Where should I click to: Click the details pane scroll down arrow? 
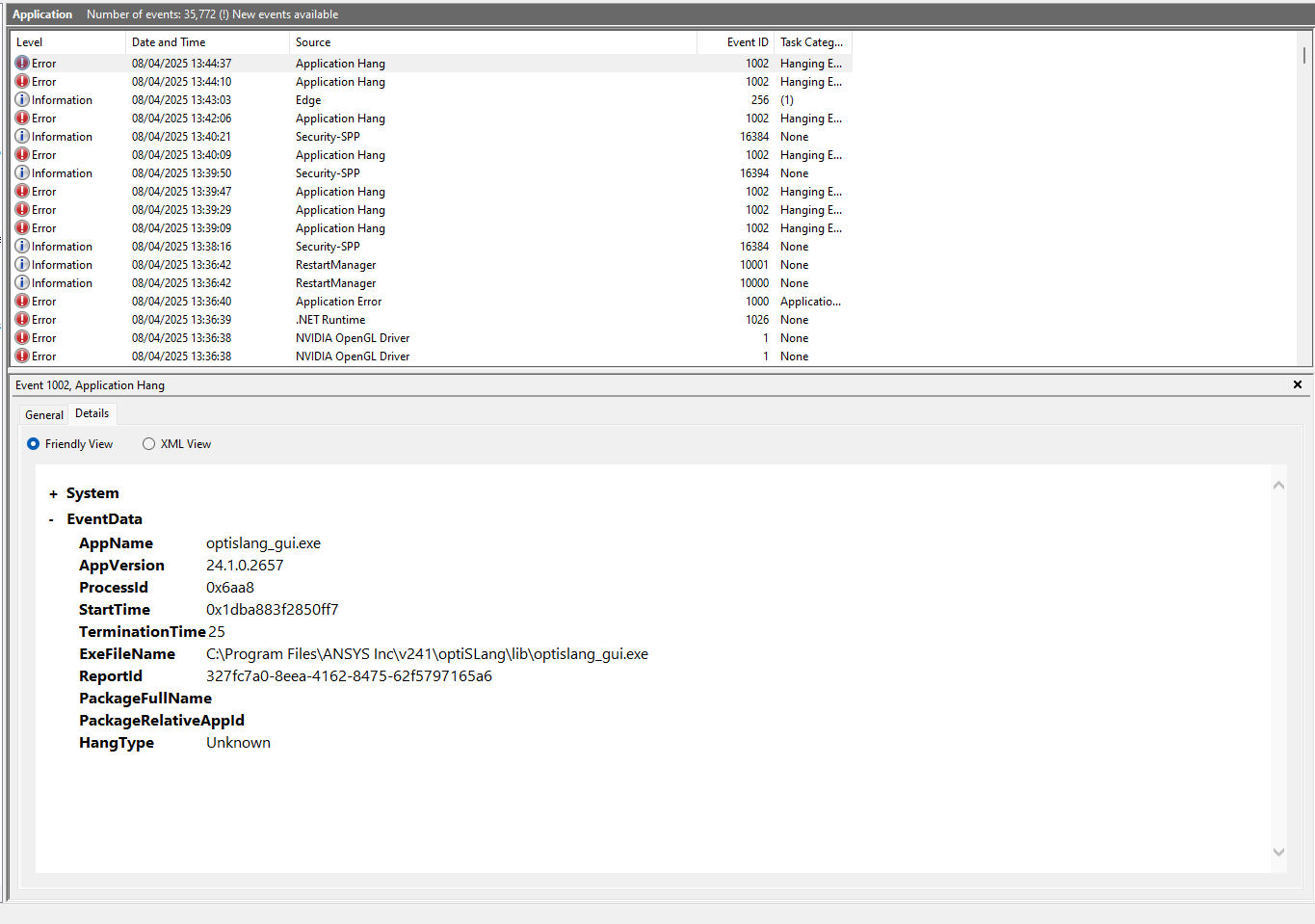pos(1278,852)
